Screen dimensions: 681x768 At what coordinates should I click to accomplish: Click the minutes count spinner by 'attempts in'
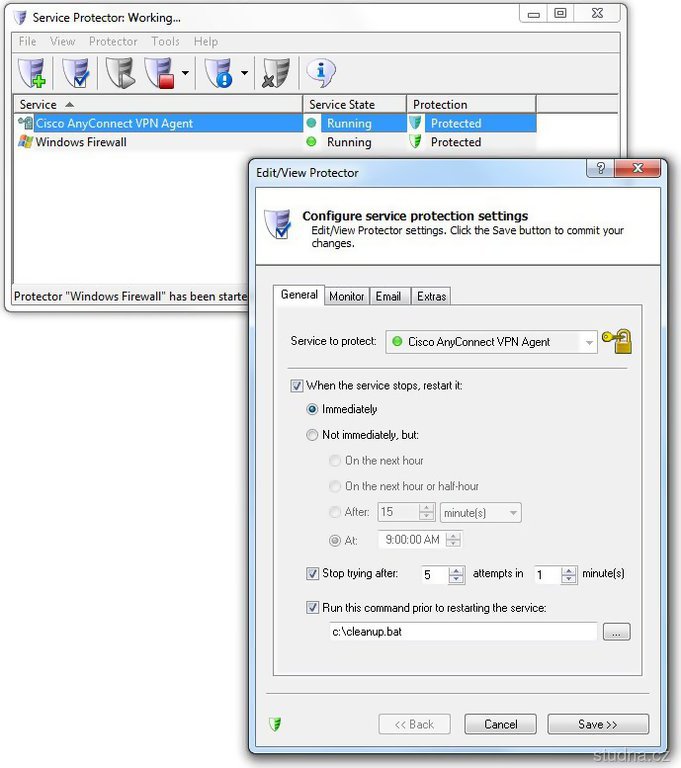click(x=569, y=575)
